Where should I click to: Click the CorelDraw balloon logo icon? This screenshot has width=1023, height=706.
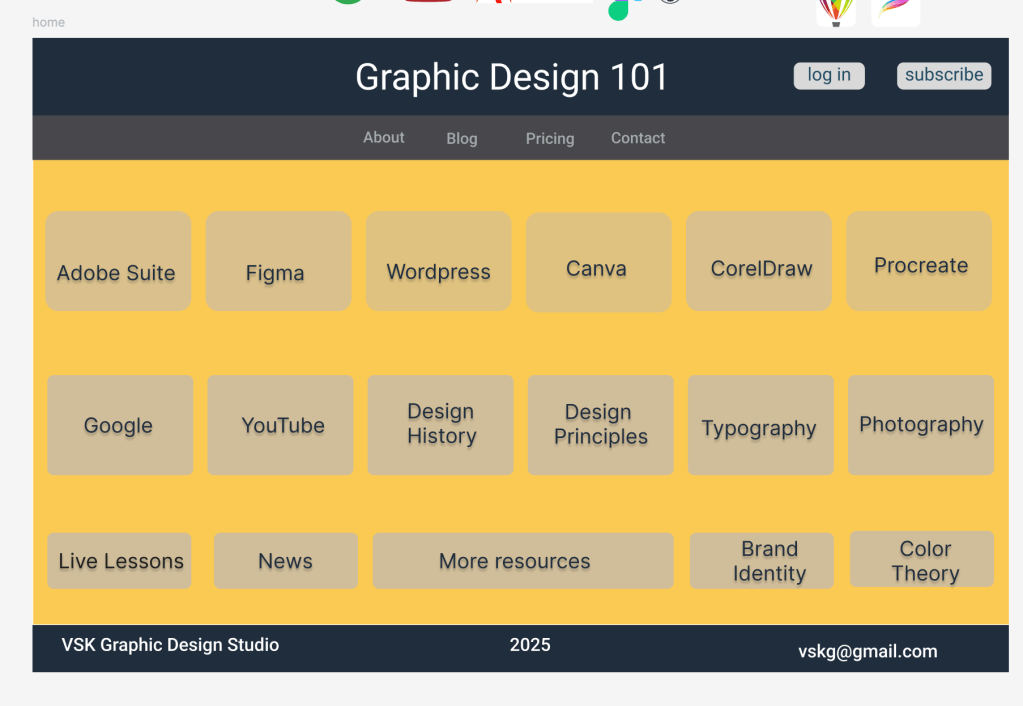[x=836, y=10]
